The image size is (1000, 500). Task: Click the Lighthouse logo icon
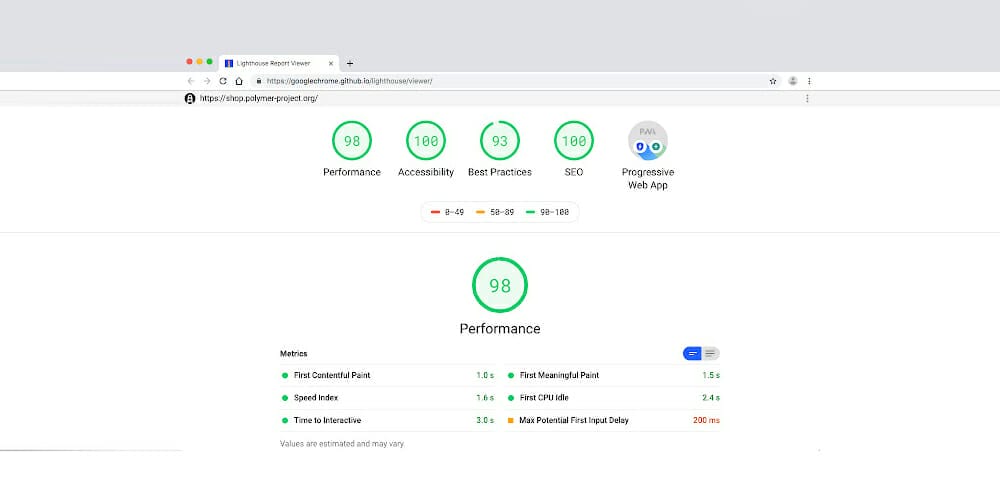tap(189, 98)
